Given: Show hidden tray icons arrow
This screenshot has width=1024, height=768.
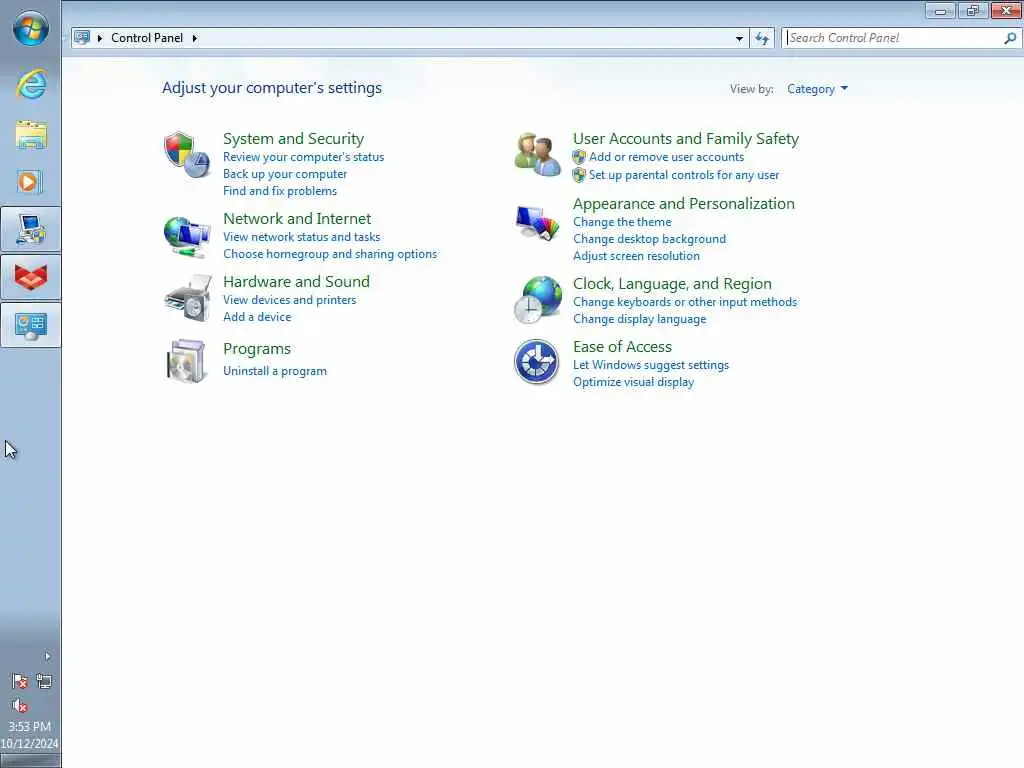Looking at the screenshot, I should tap(47, 656).
